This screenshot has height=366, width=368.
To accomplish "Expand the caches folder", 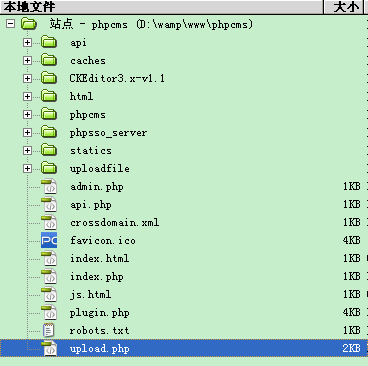I will coord(27,60).
